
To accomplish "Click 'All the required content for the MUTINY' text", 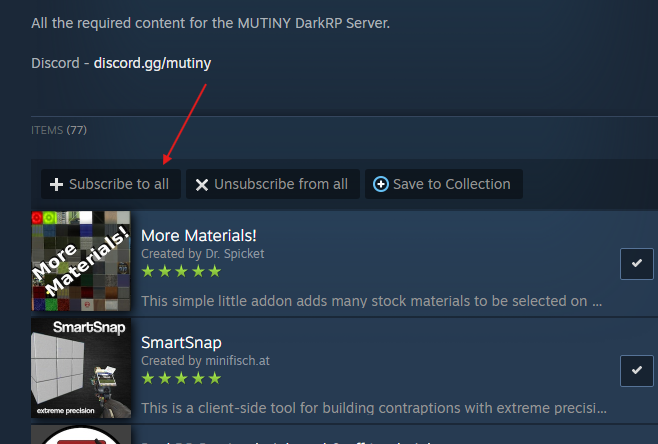I will click(161, 23).
